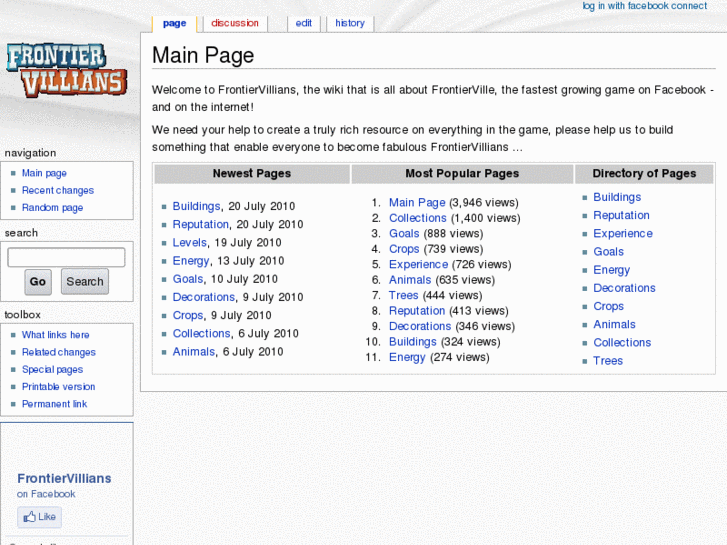
Task: Click the Frontier Villians logo
Action: 66,70
